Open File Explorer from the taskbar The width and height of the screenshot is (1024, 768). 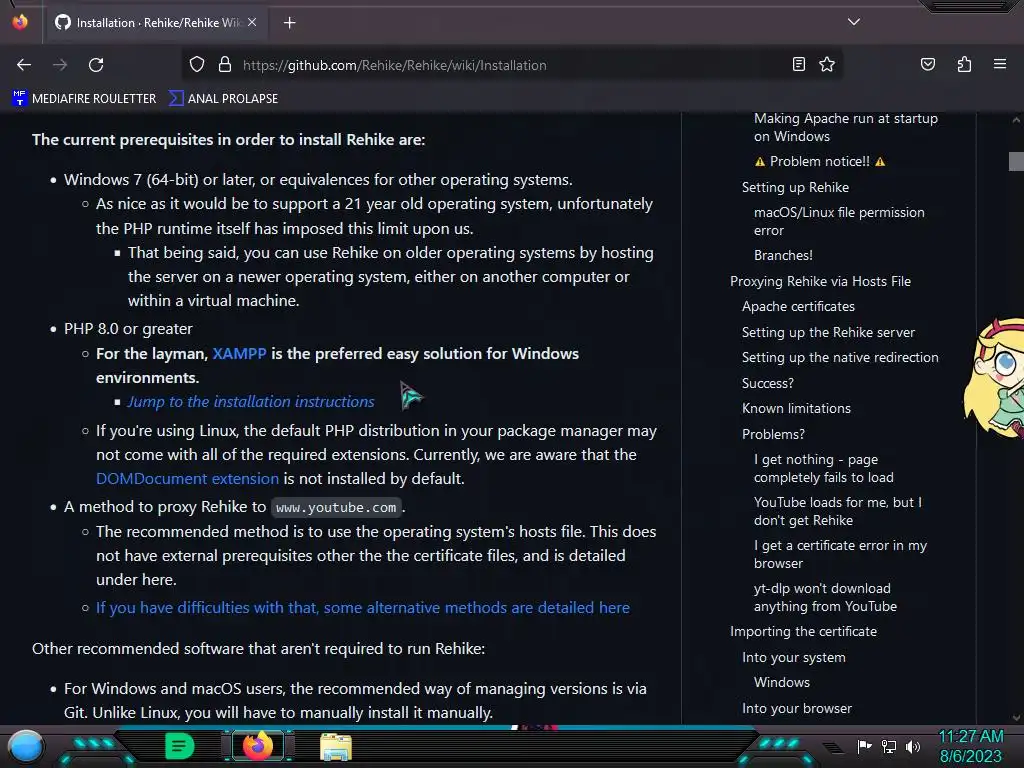click(336, 746)
